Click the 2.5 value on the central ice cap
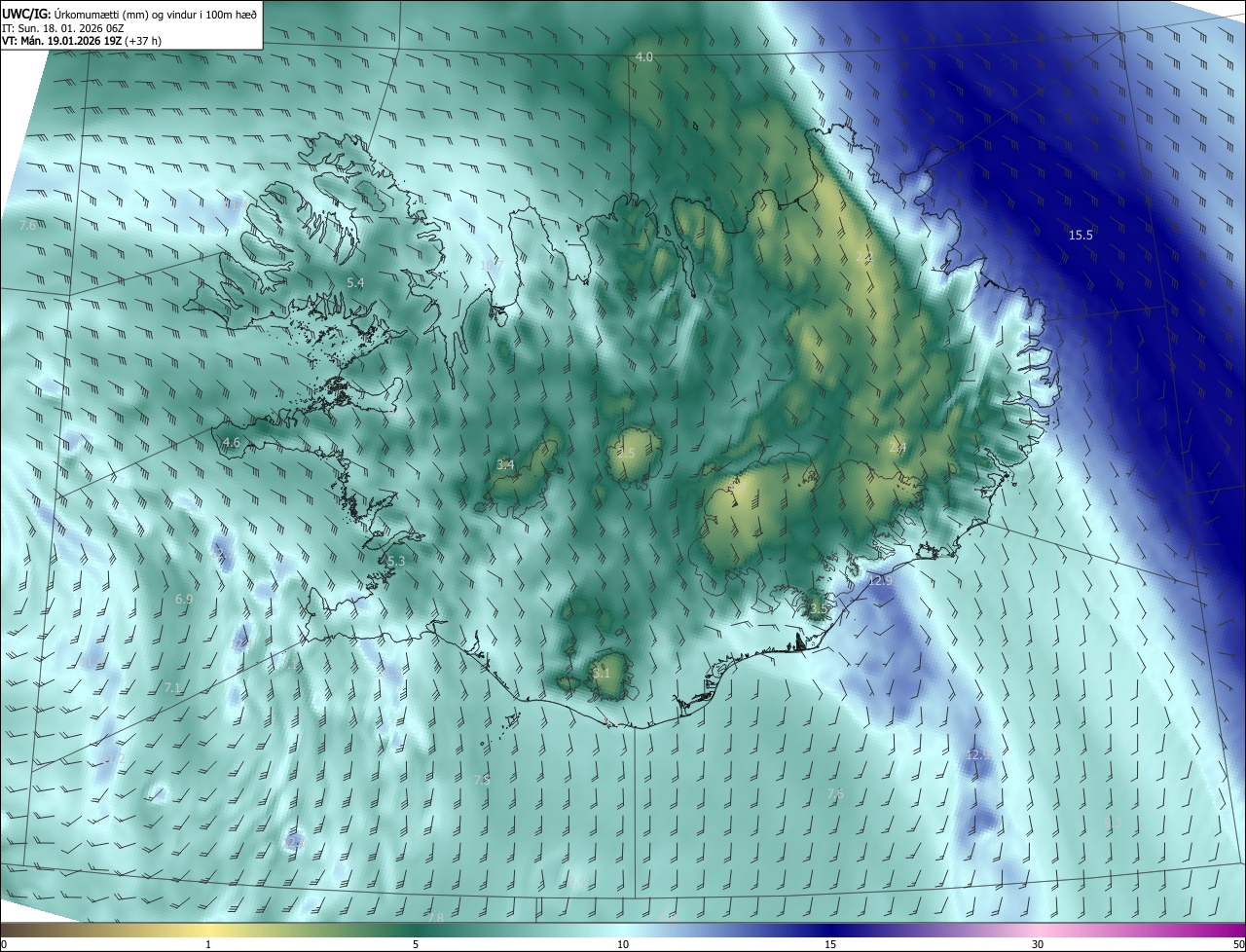This screenshot has height=952, width=1246. (626, 454)
